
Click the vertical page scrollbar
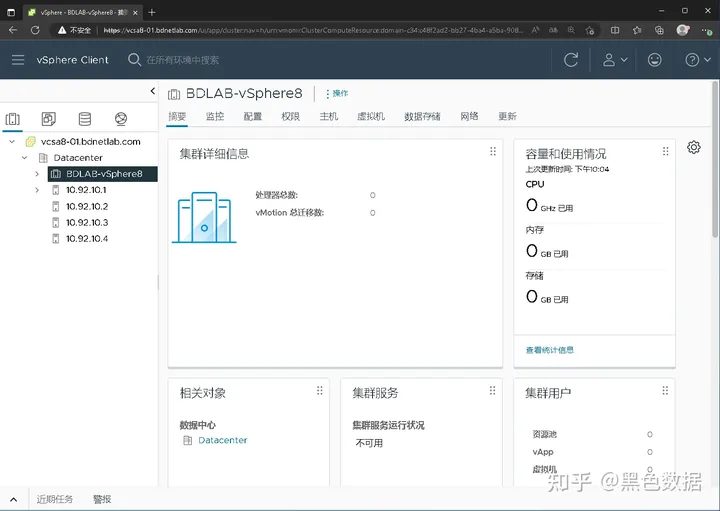(x=714, y=160)
